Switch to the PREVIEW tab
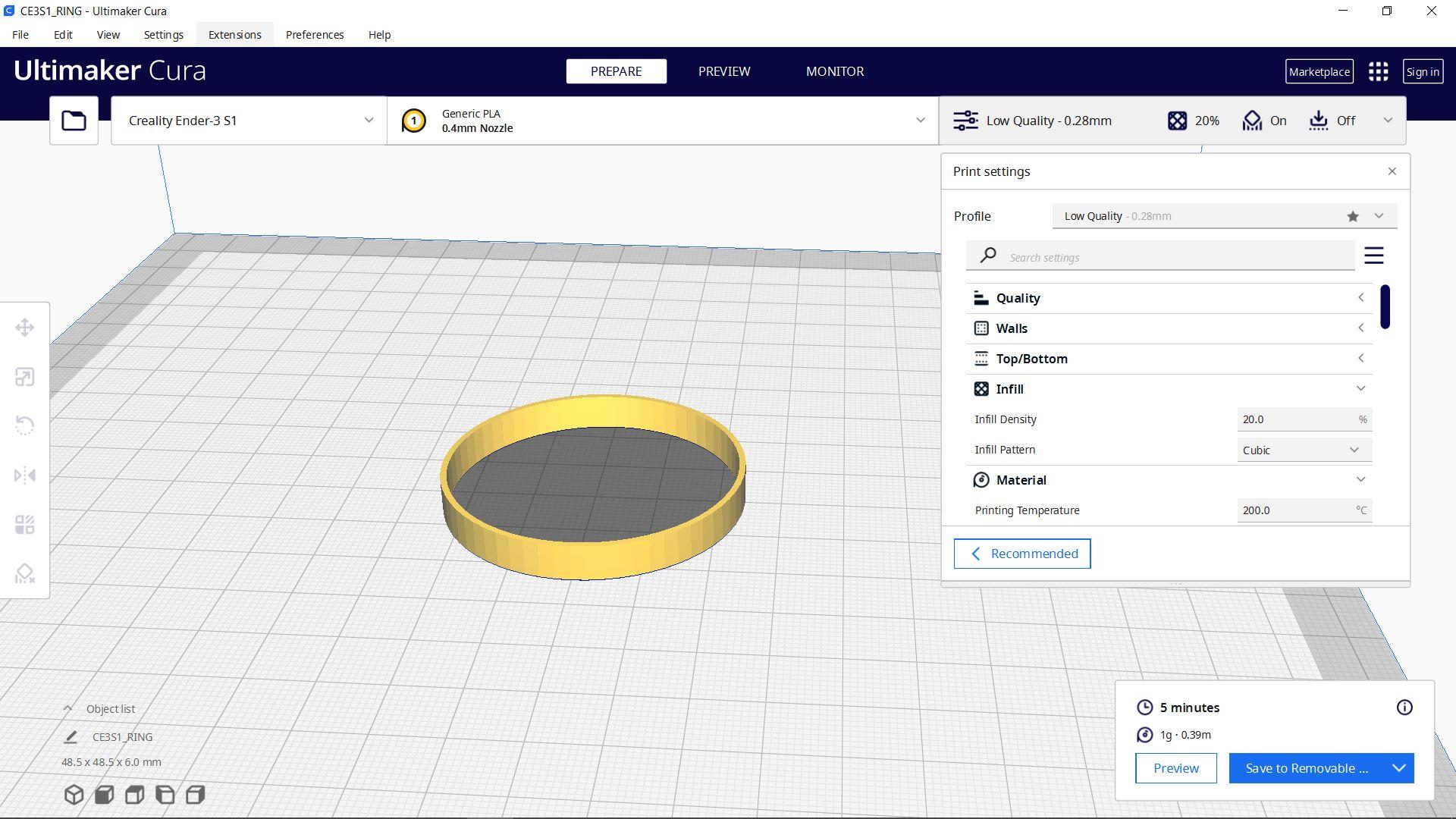 (723, 71)
